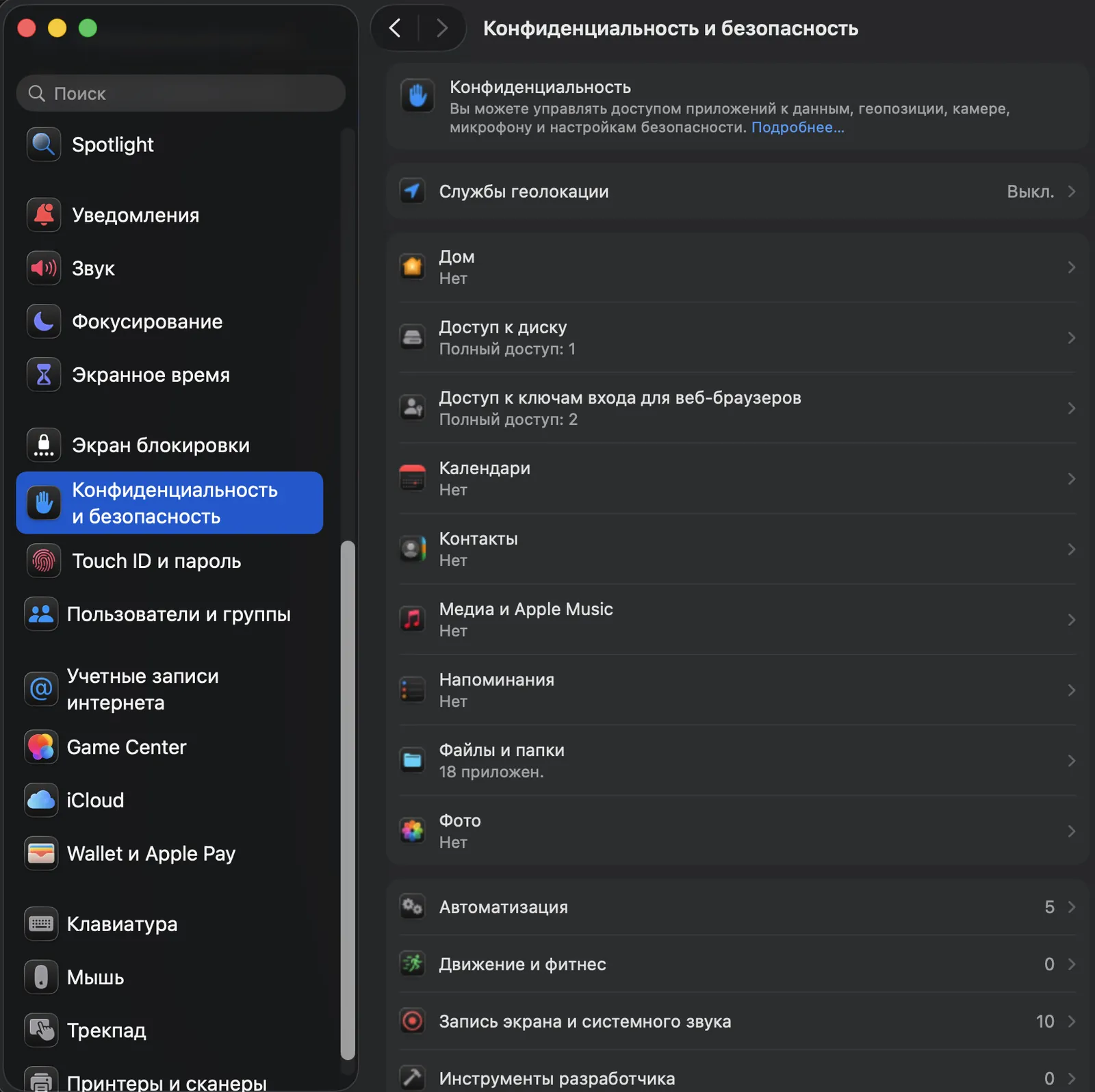1095x1092 pixels.
Task: Expand the Службы геолокации chevron
Action: pos(1072,192)
